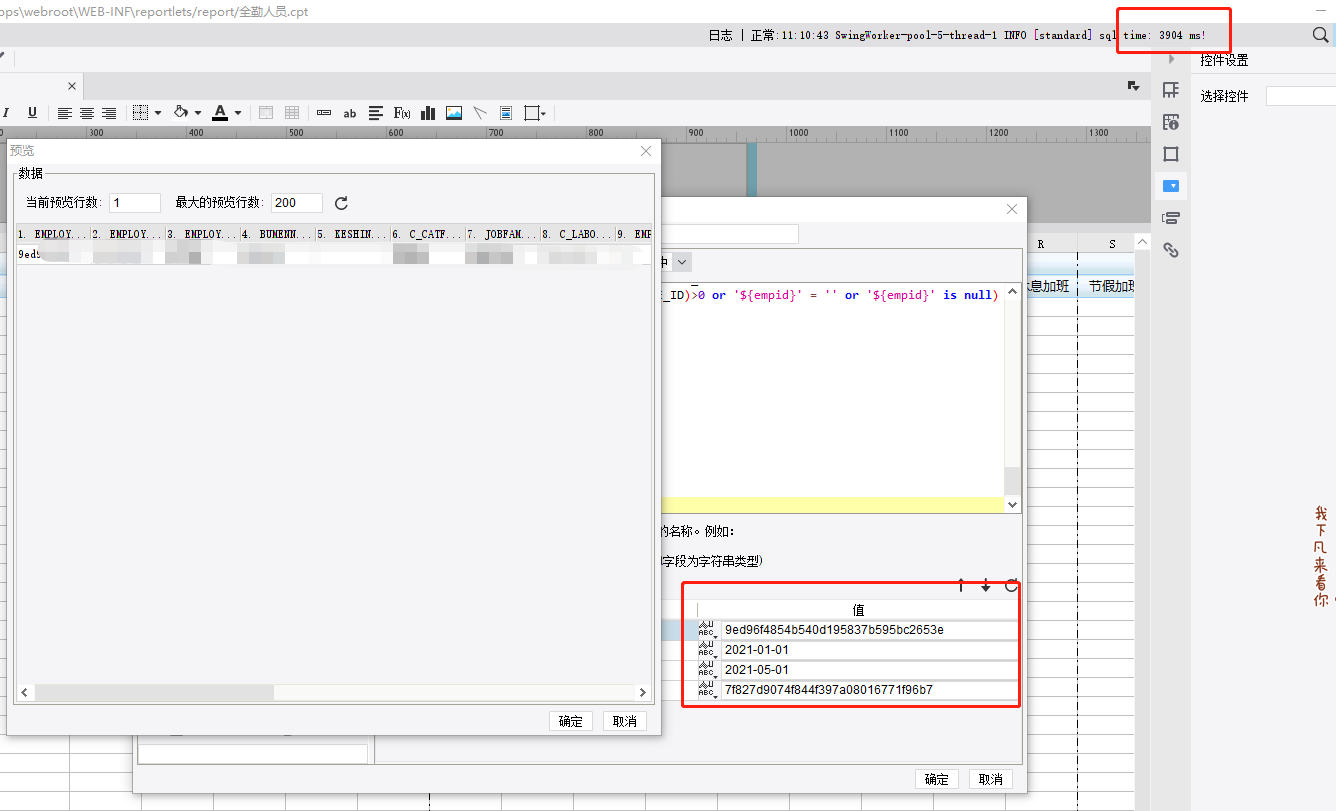The height and width of the screenshot is (811, 1336).
Task: Click column header S in spreadsheet
Action: [1112, 244]
